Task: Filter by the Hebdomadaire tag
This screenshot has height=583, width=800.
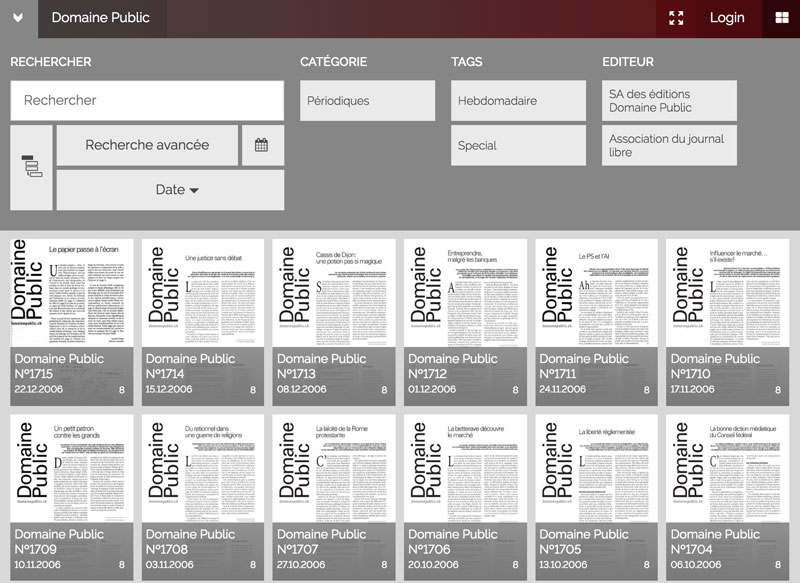Action: pos(518,100)
